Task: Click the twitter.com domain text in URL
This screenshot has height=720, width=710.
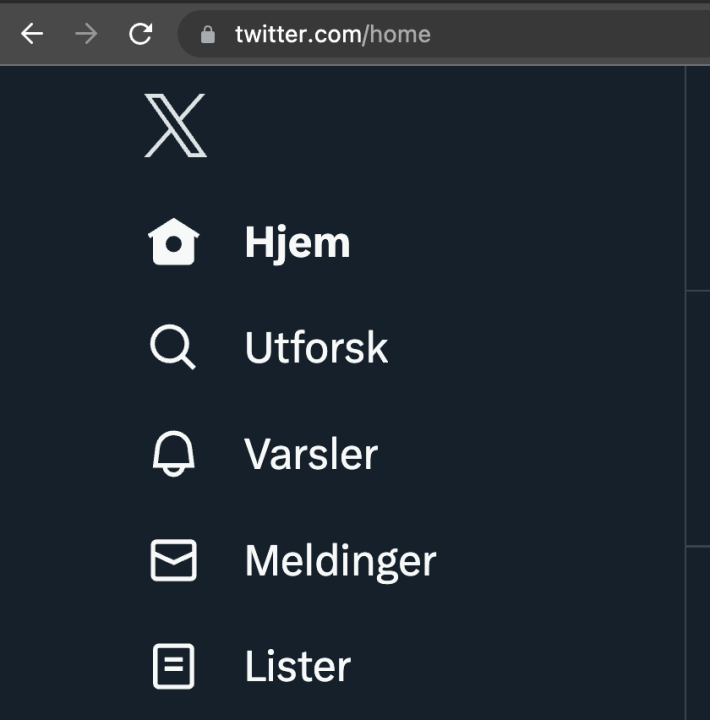Action: point(297,34)
